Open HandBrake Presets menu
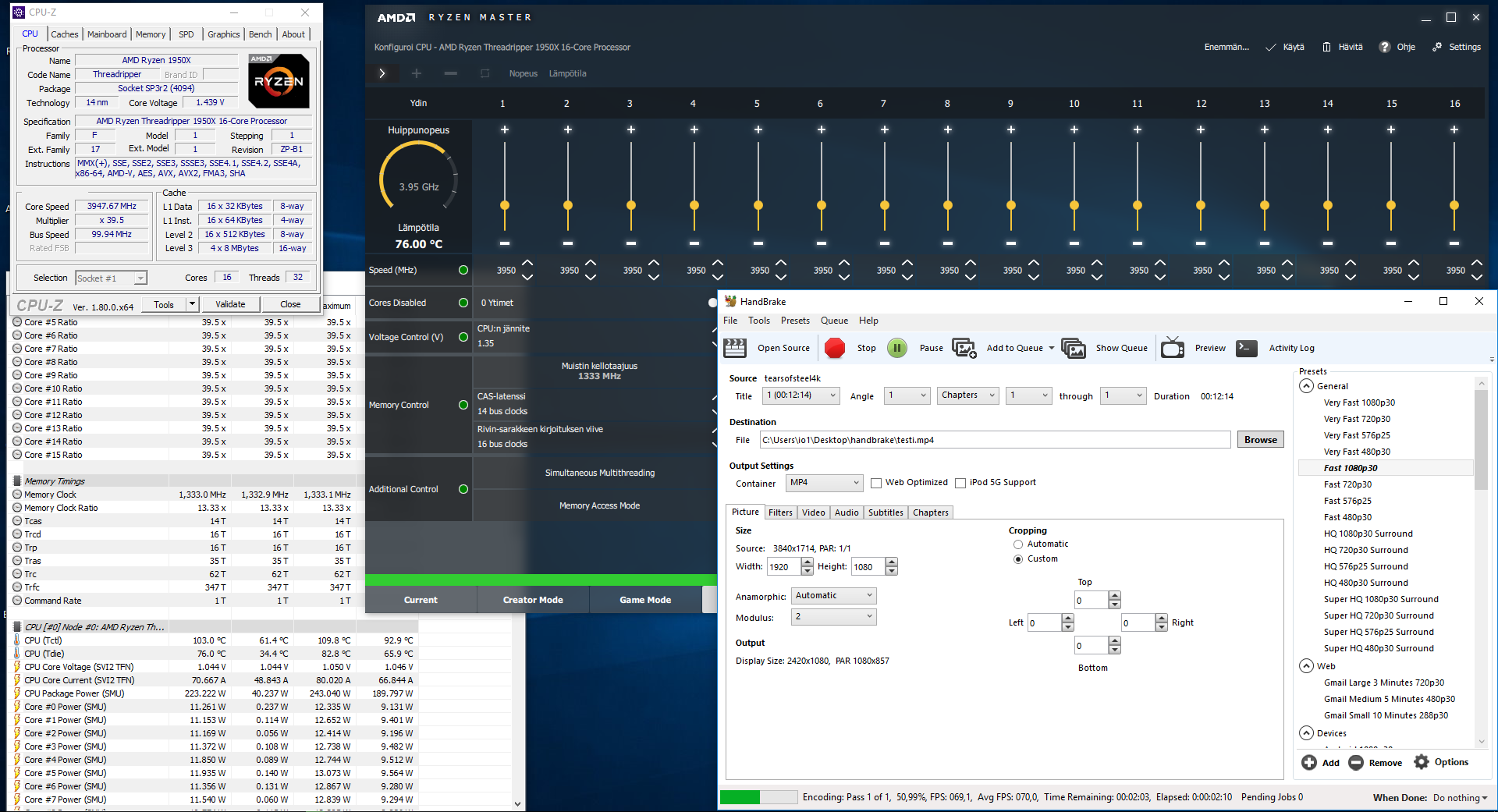Viewport: 1498px width, 812px height. click(795, 321)
